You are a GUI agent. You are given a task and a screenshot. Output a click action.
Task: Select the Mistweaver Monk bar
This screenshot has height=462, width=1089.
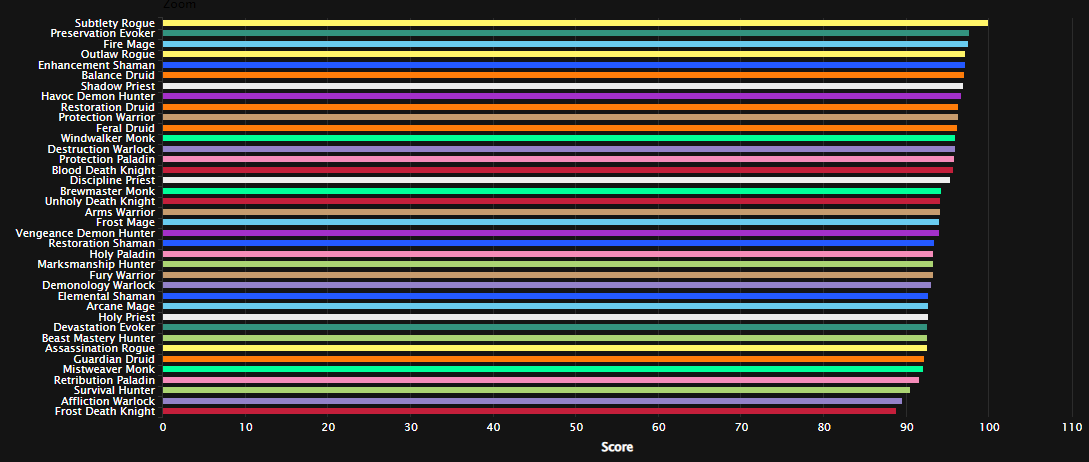click(x=542, y=370)
